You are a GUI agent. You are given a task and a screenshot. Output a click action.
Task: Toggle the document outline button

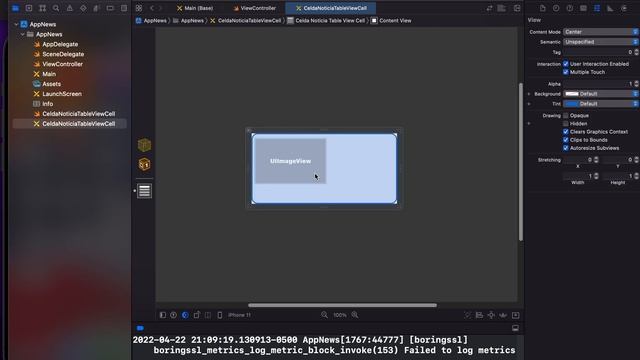[162, 315]
